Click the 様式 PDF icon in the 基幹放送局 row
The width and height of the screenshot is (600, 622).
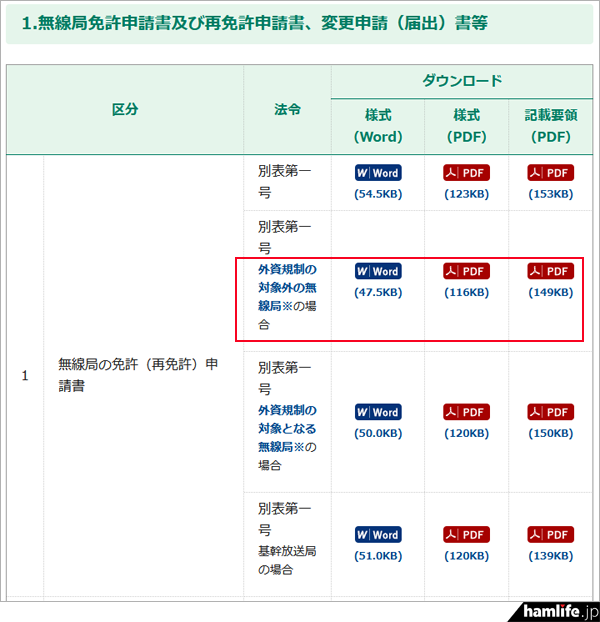(466, 534)
